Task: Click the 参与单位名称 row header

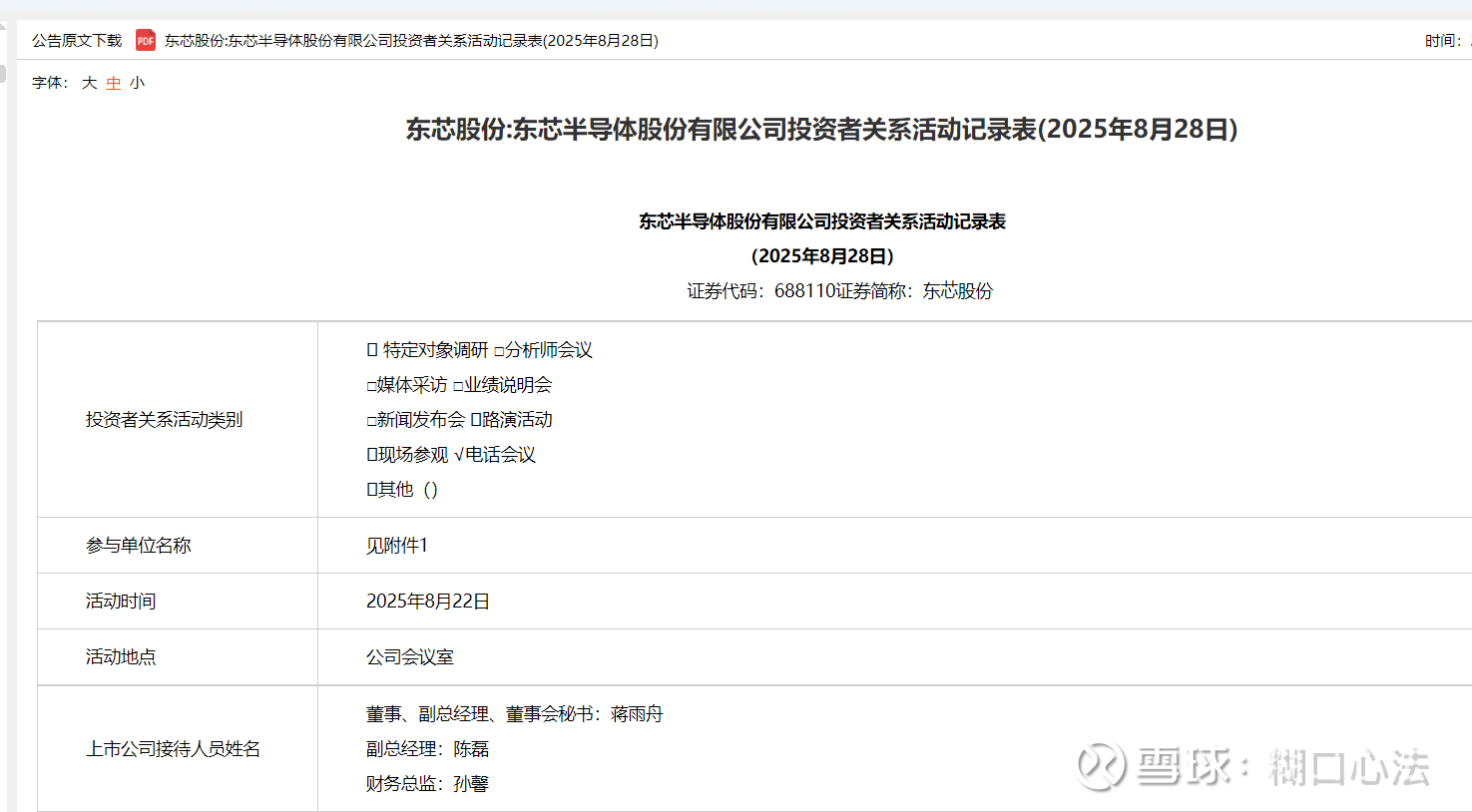Action: coord(139,546)
